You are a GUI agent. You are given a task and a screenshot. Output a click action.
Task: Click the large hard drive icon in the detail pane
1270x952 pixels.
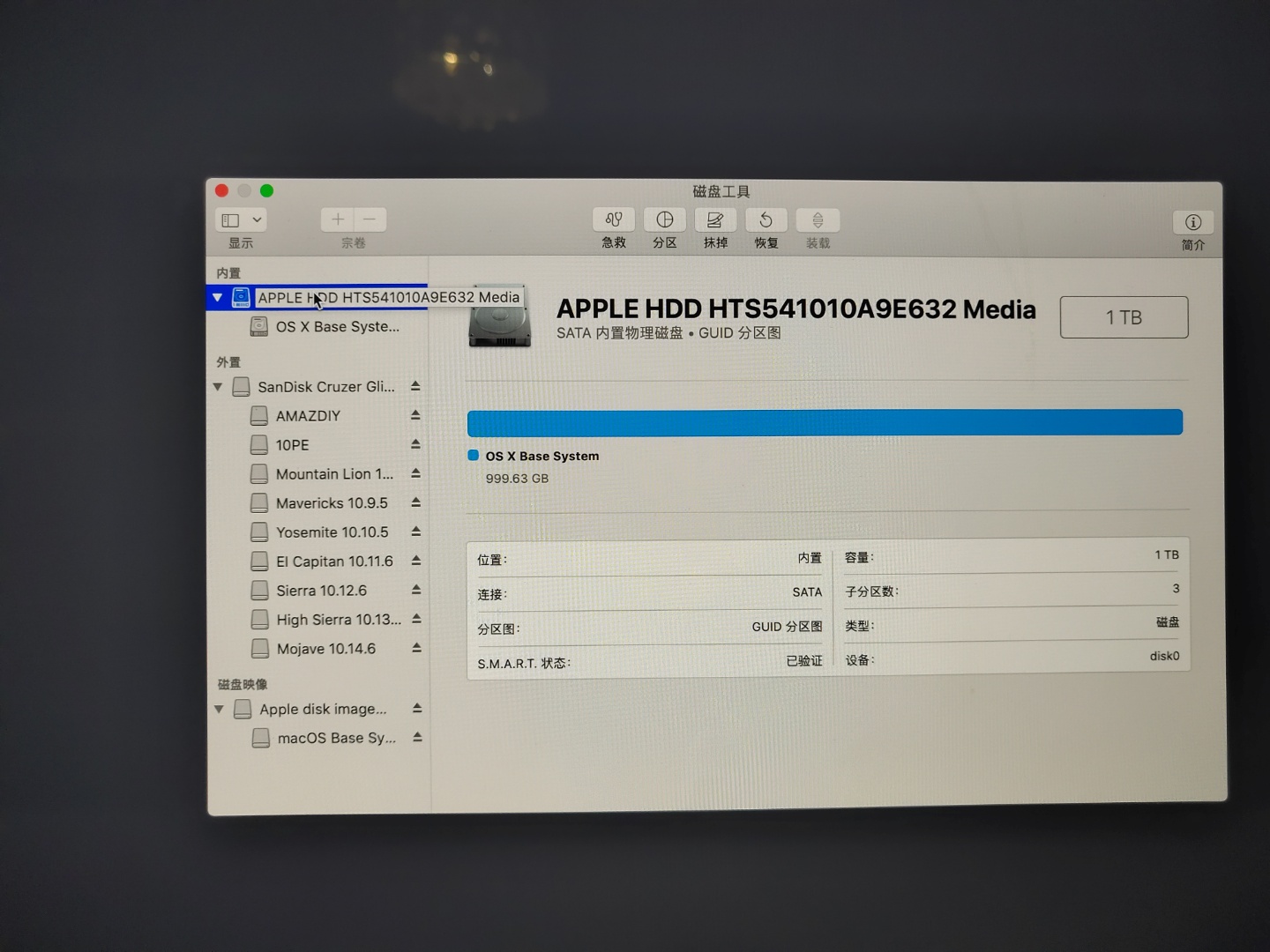pos(499,316)
